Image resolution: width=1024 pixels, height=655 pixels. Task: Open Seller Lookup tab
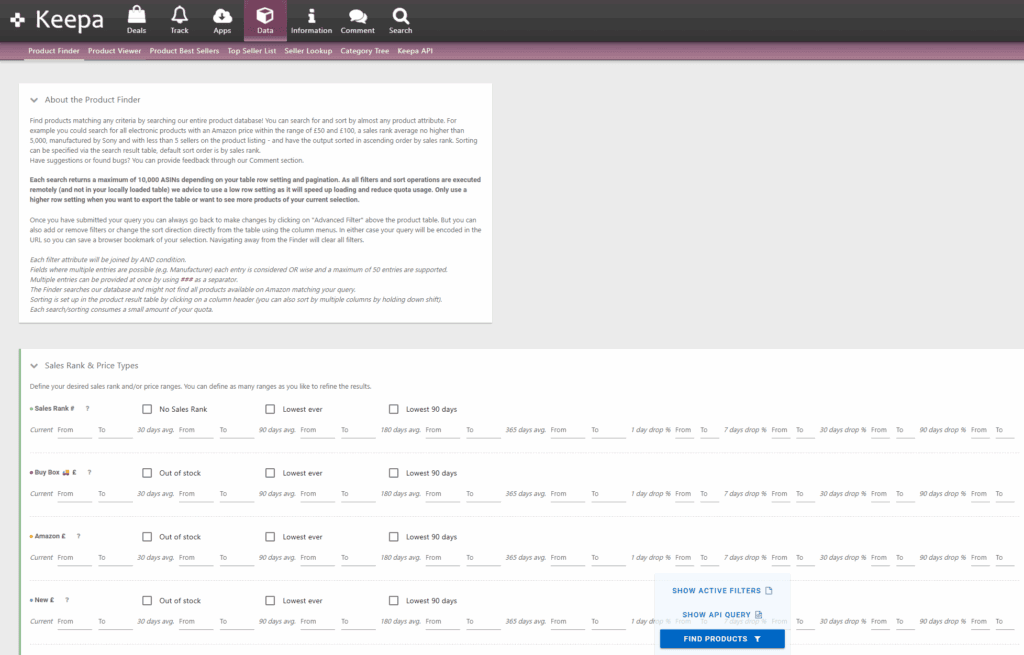coord(308,51)
